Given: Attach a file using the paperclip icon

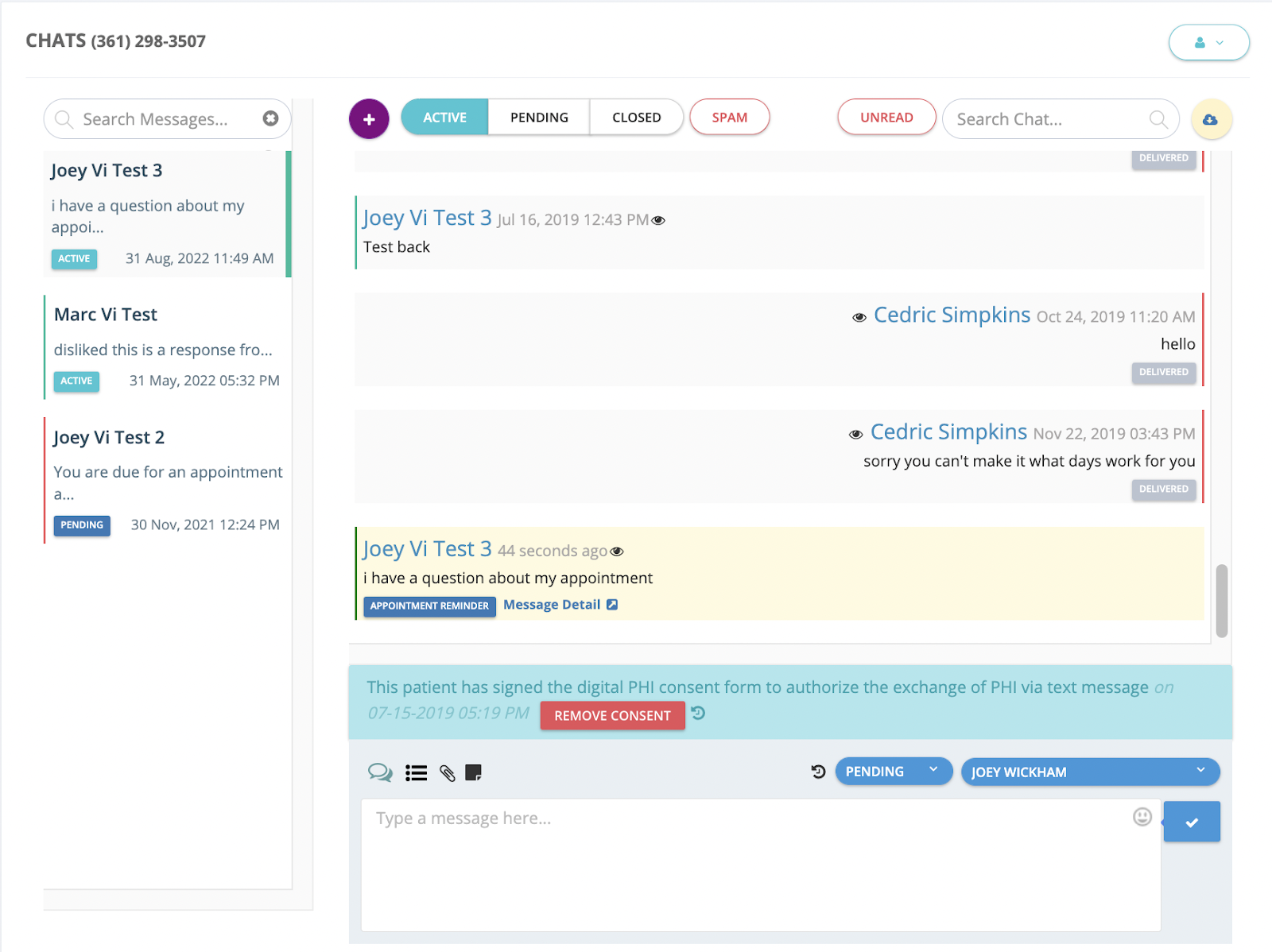Looking at the screenshot, I should pyautogui.click(x=446, y=772).
